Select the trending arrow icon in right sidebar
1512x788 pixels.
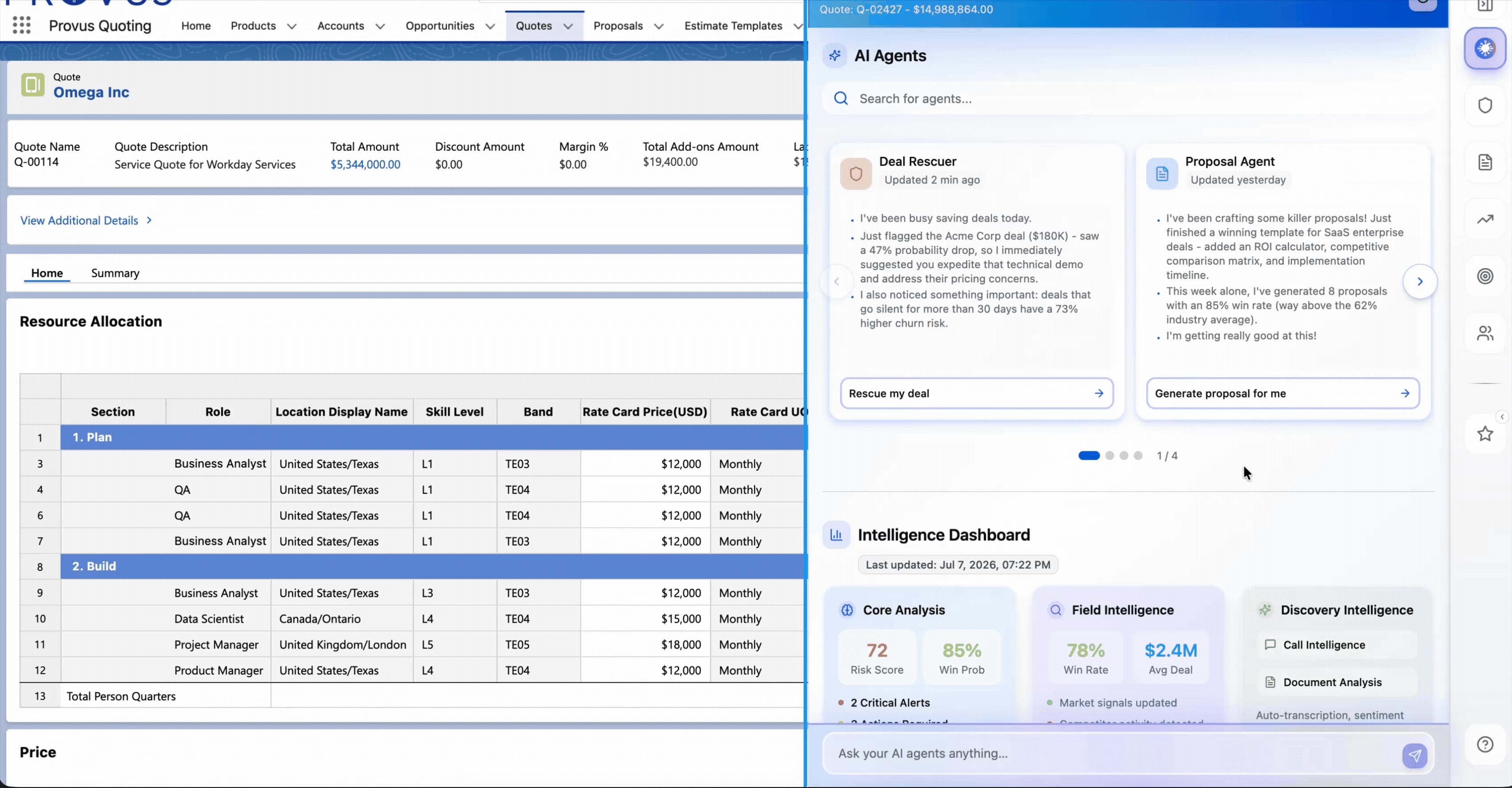coord(1485,219)
